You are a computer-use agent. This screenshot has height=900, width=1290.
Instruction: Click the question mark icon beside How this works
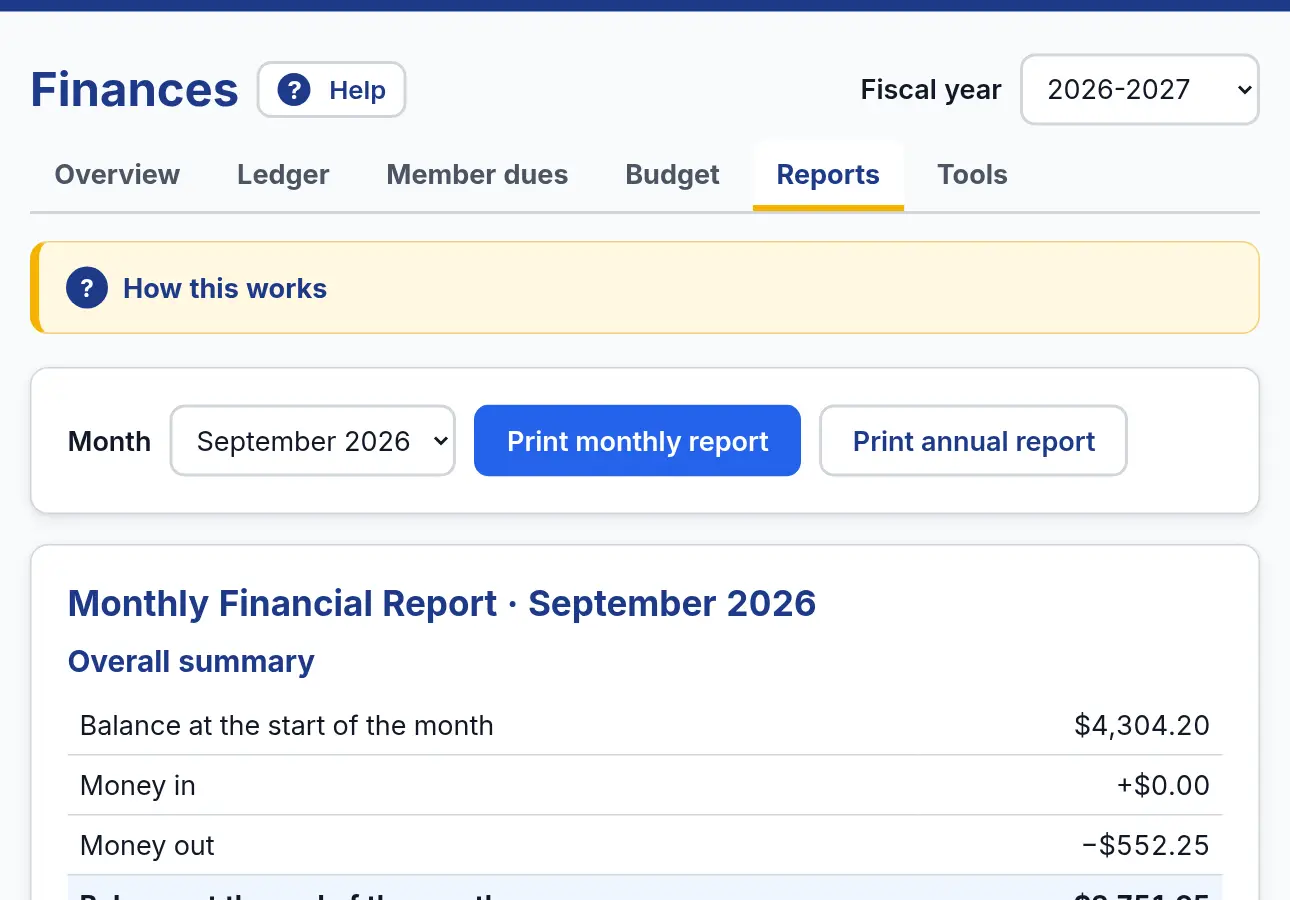click(87, 288)
